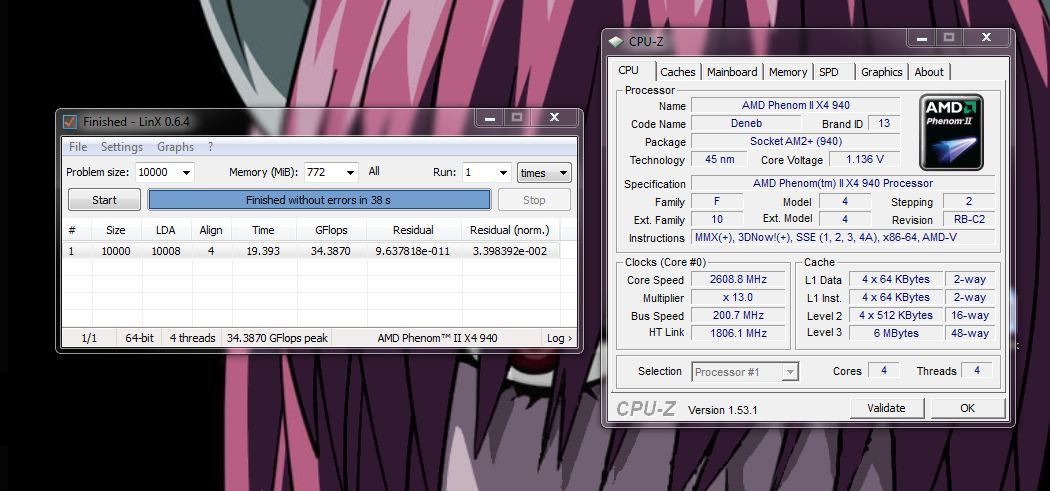This screenshot has width=1050, height=491.
Task: Expand the Memory (MiB) dropdown
Action: 350,173
